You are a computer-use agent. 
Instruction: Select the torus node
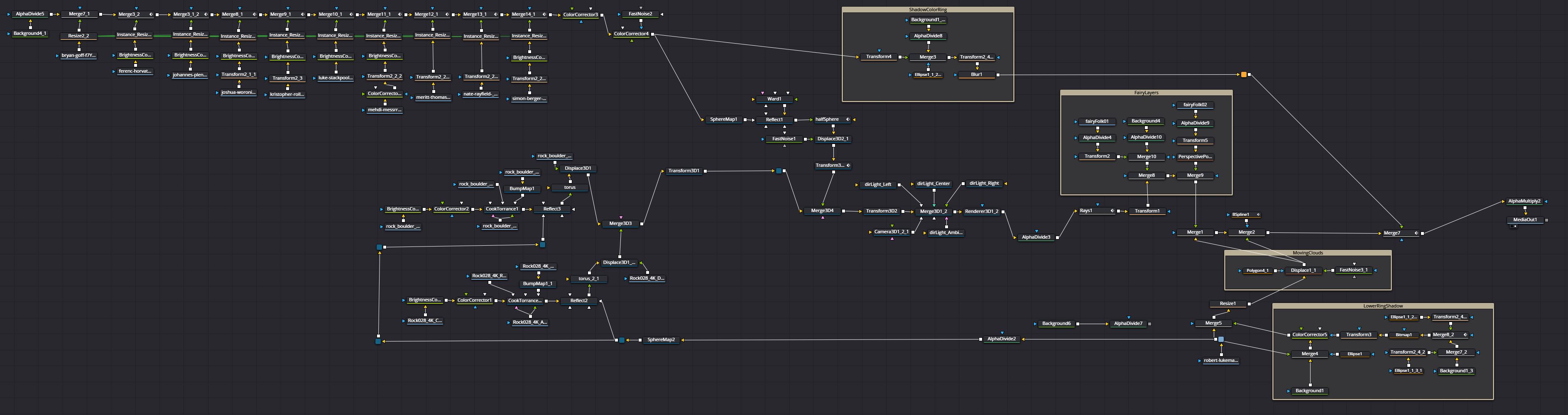[x=570, y=188]
